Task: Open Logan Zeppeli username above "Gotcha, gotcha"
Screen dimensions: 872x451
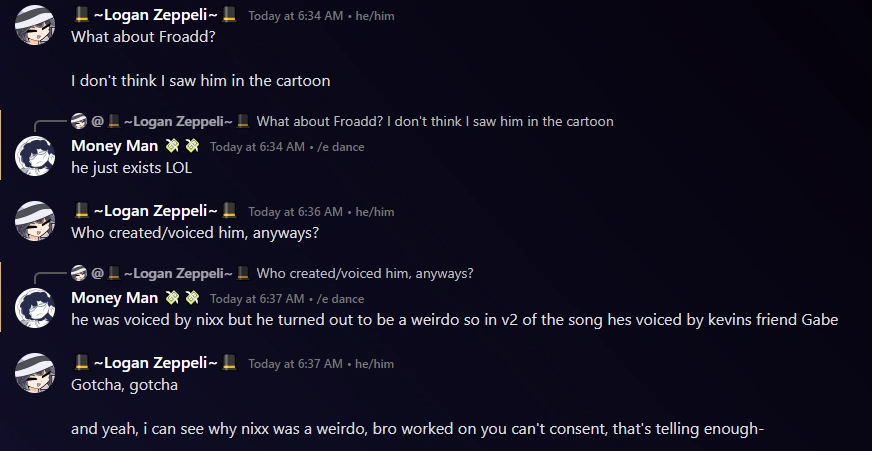Action: 155,363
